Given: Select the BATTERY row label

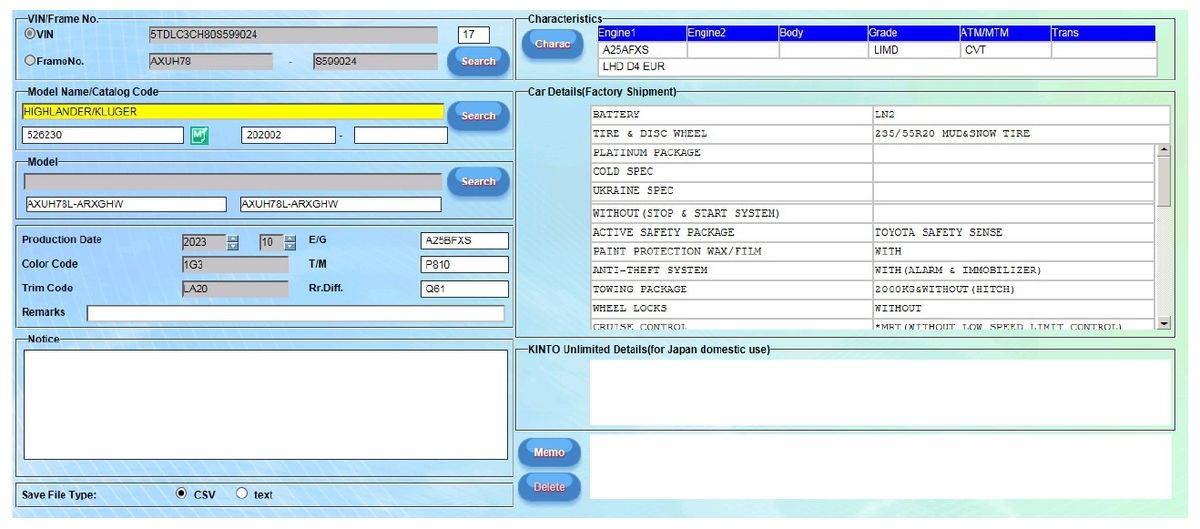Looking at the screenshot, I should [x=731, y=115].
